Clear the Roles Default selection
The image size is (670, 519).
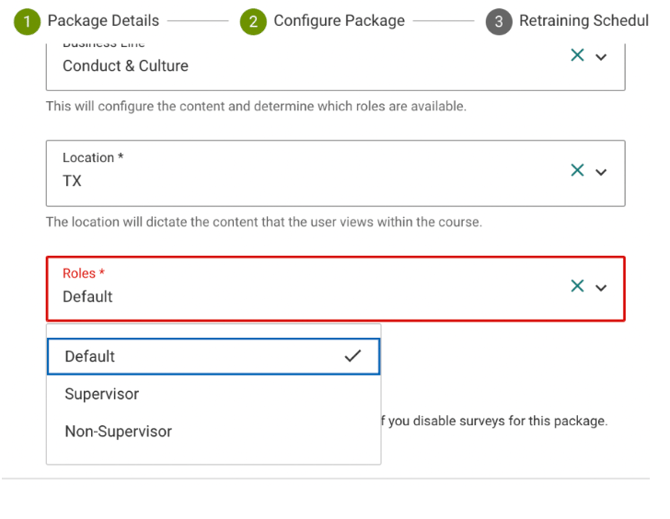pos(577,286)
